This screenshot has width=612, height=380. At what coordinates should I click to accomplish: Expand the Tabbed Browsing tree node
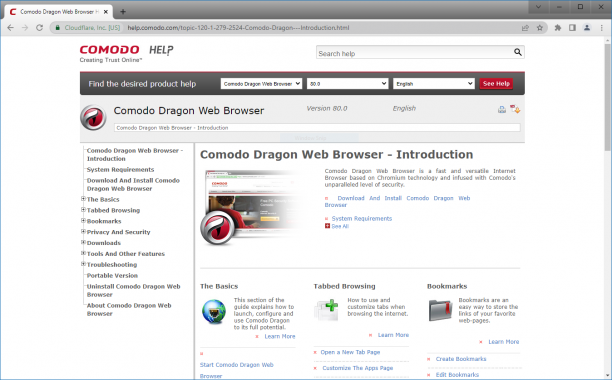(83, 210)
